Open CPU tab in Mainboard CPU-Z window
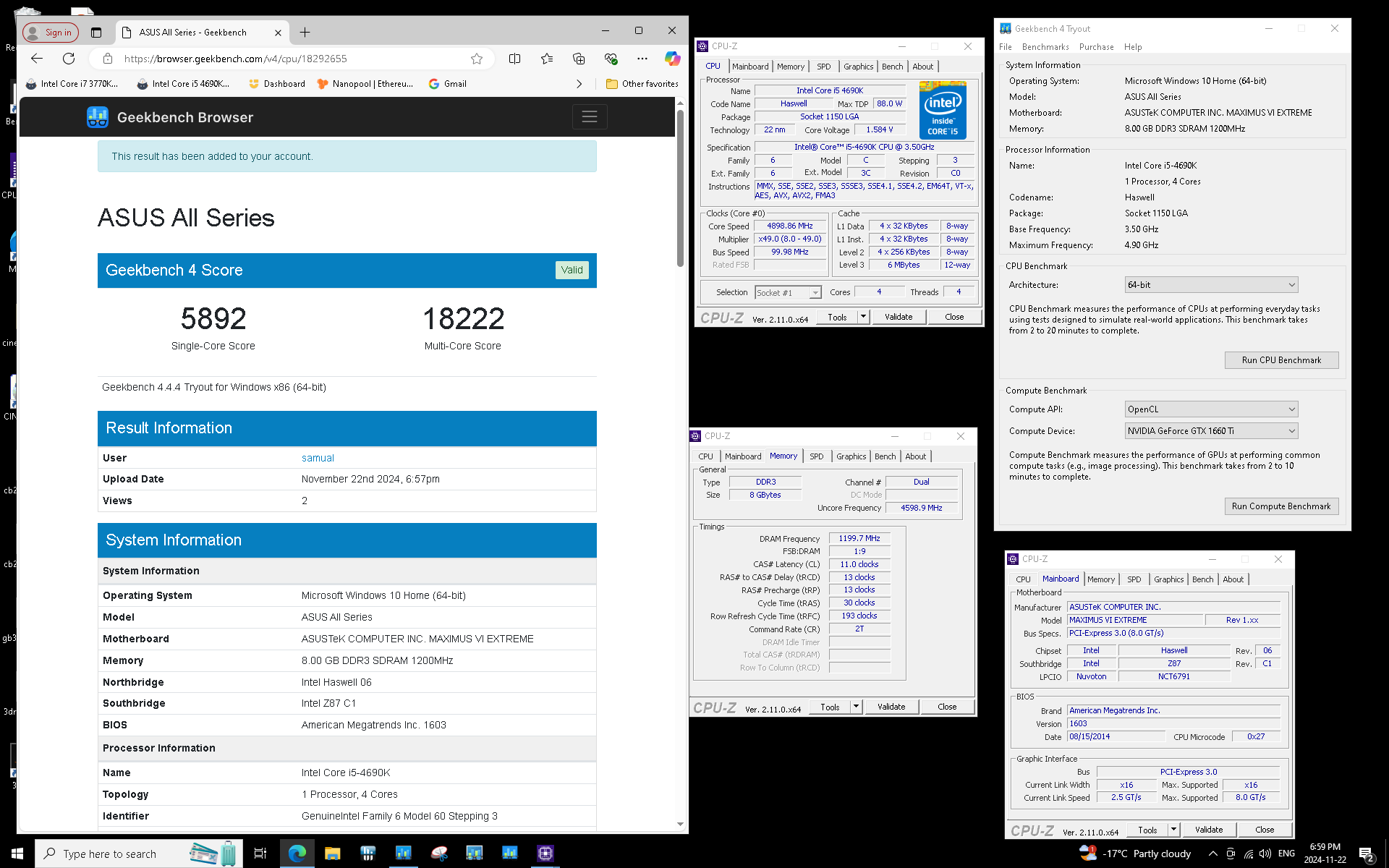This screenshot has width=1389, height=868. coord(1023,579)
